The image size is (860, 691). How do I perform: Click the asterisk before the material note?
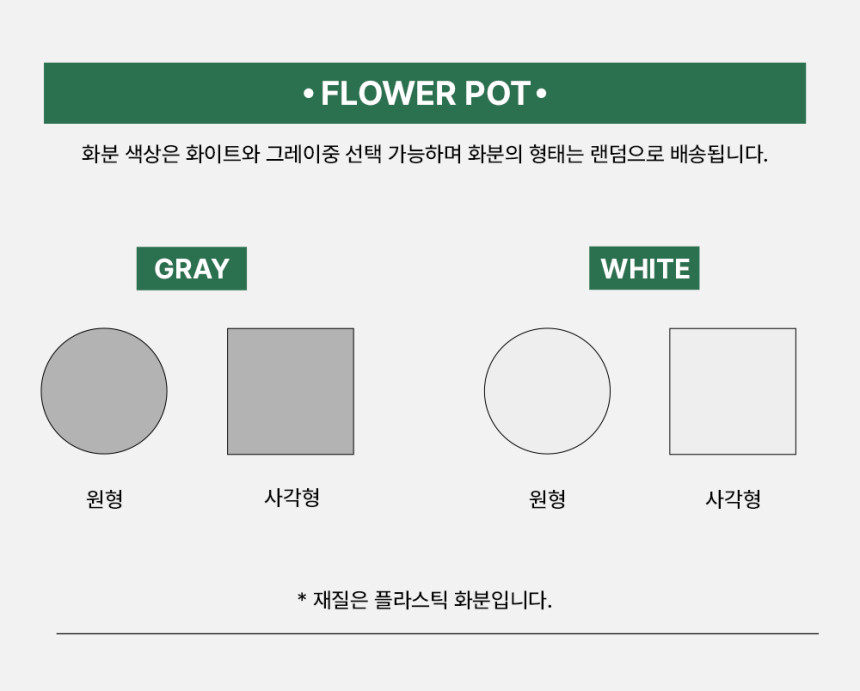pos(301,600)
